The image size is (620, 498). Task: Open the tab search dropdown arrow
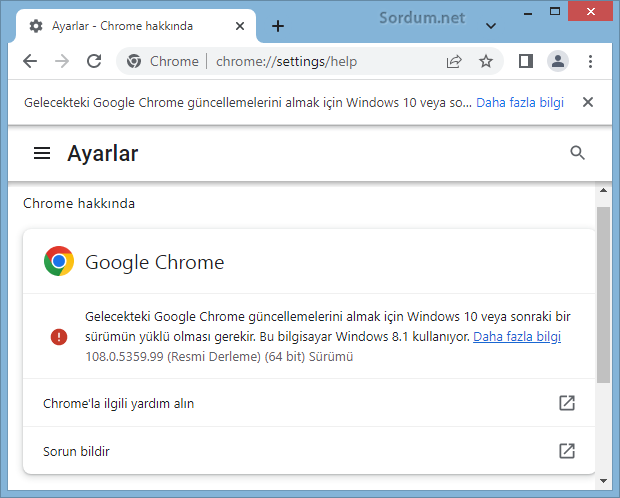pyautogui.click(x=491, y=26)
